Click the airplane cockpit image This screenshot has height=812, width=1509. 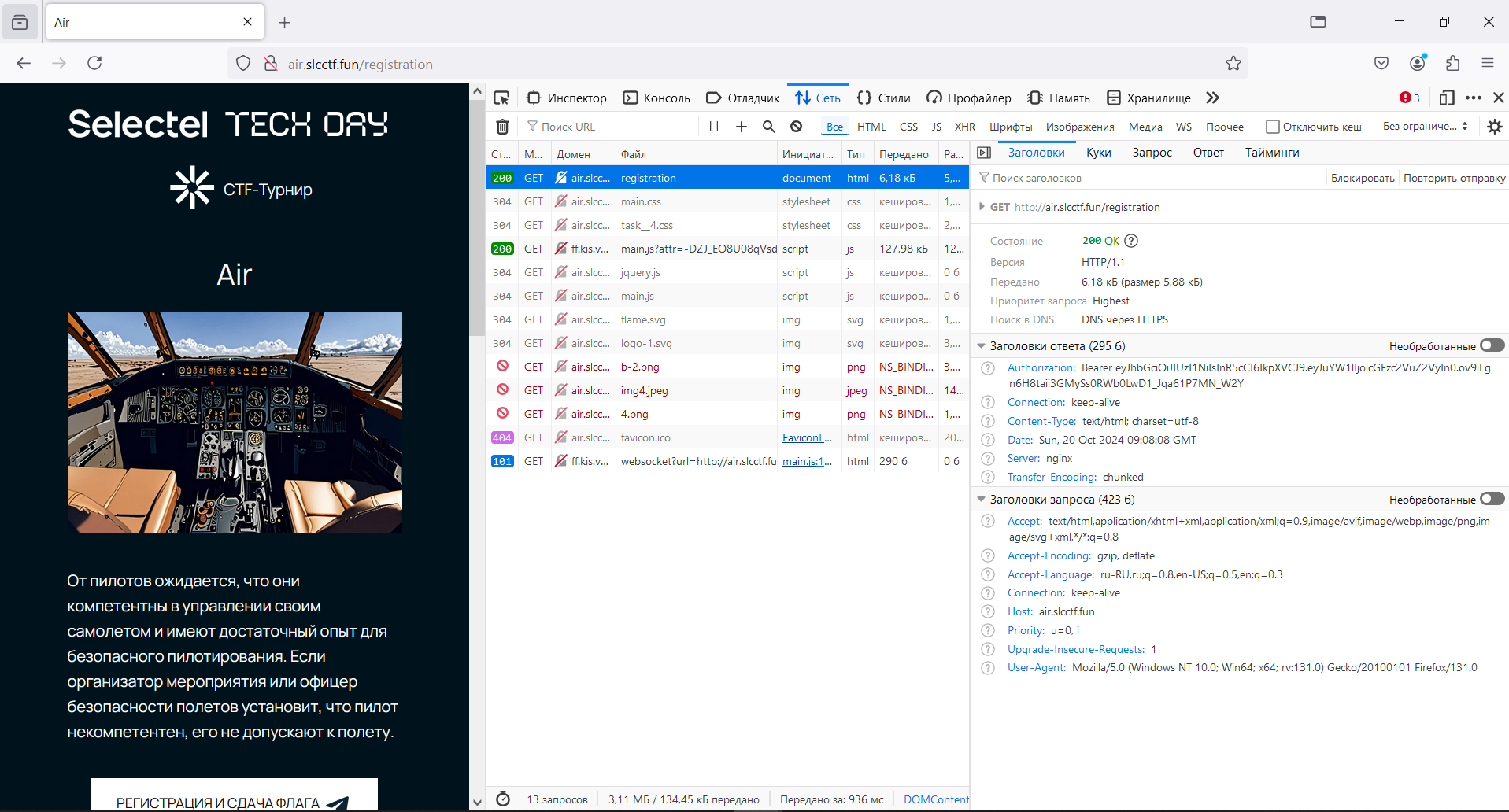[235, 422]
